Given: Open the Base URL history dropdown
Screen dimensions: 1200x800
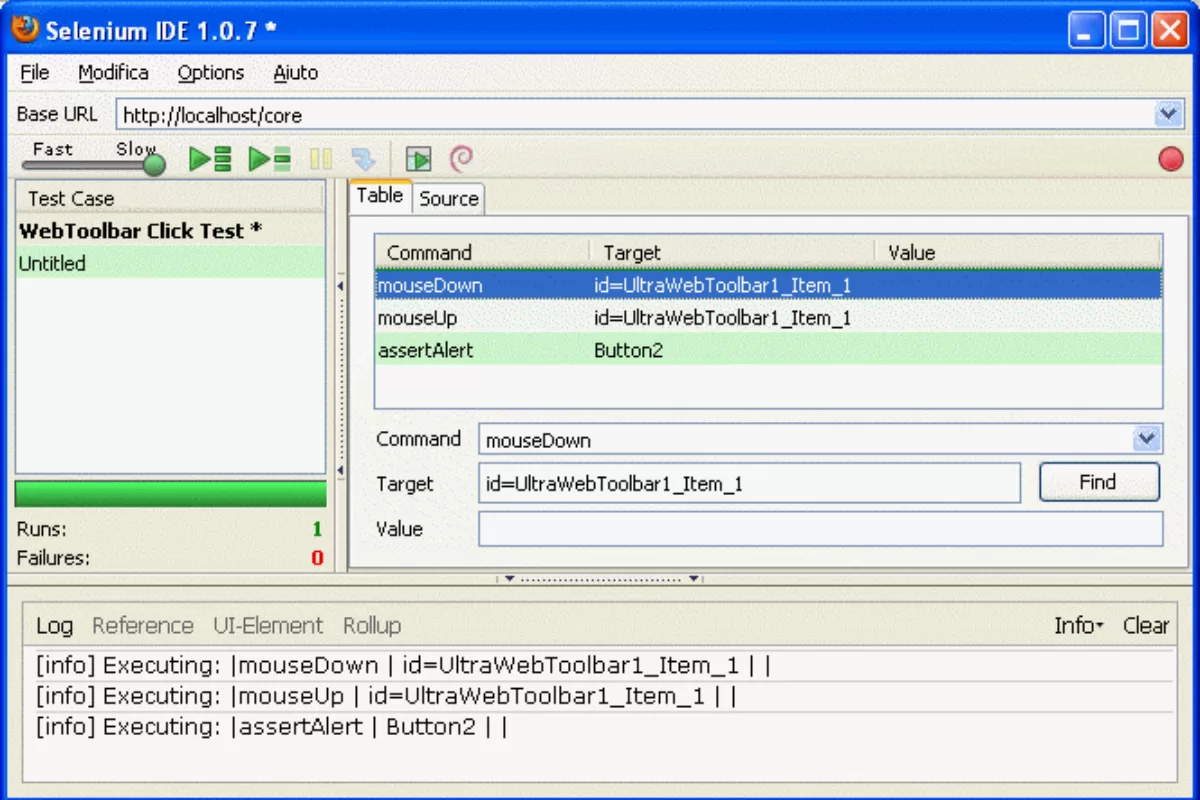Looking at the screenshot, I should 1168,114.
